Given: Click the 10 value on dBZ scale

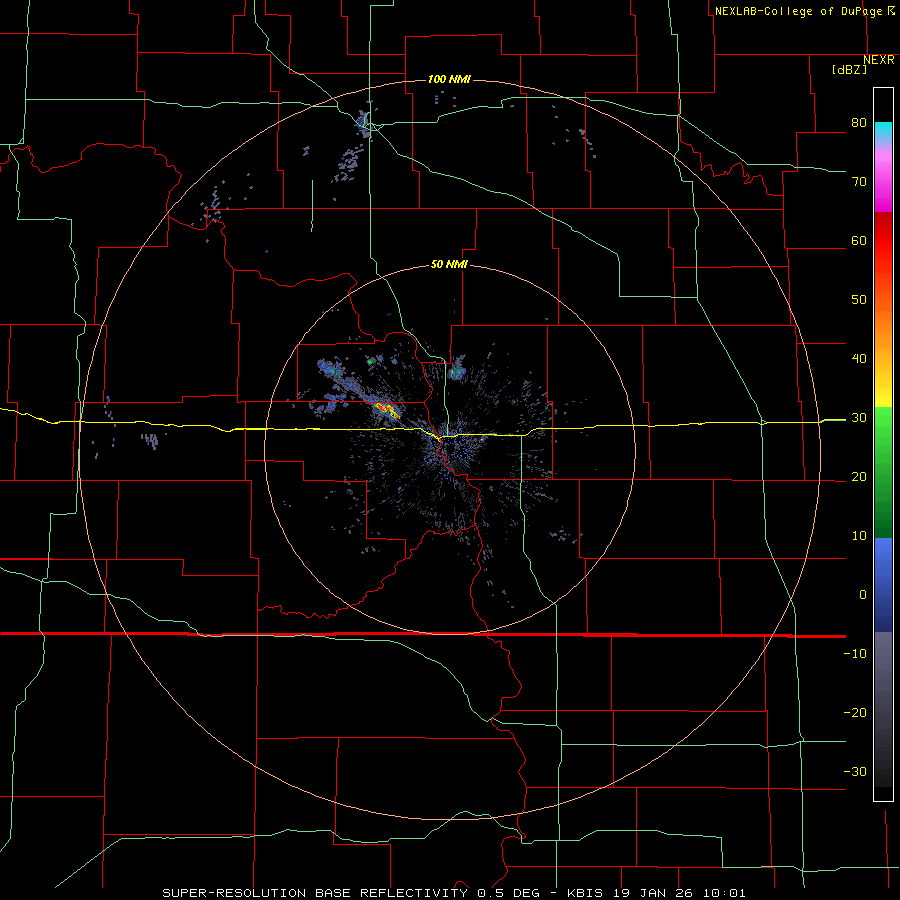Looking at the screenshot, I should (859, 536).
